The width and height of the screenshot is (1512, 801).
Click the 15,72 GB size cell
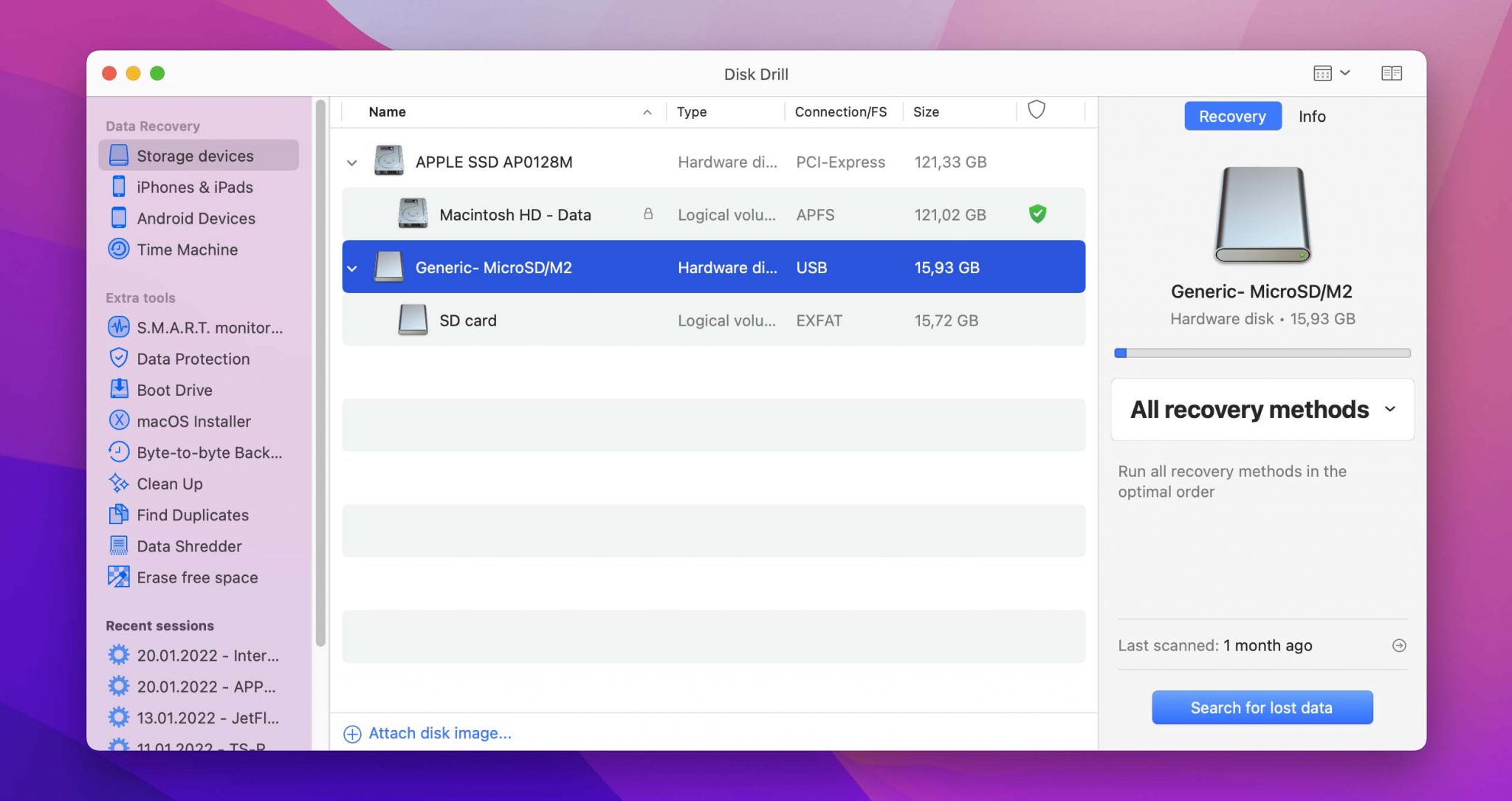point(946,320)
